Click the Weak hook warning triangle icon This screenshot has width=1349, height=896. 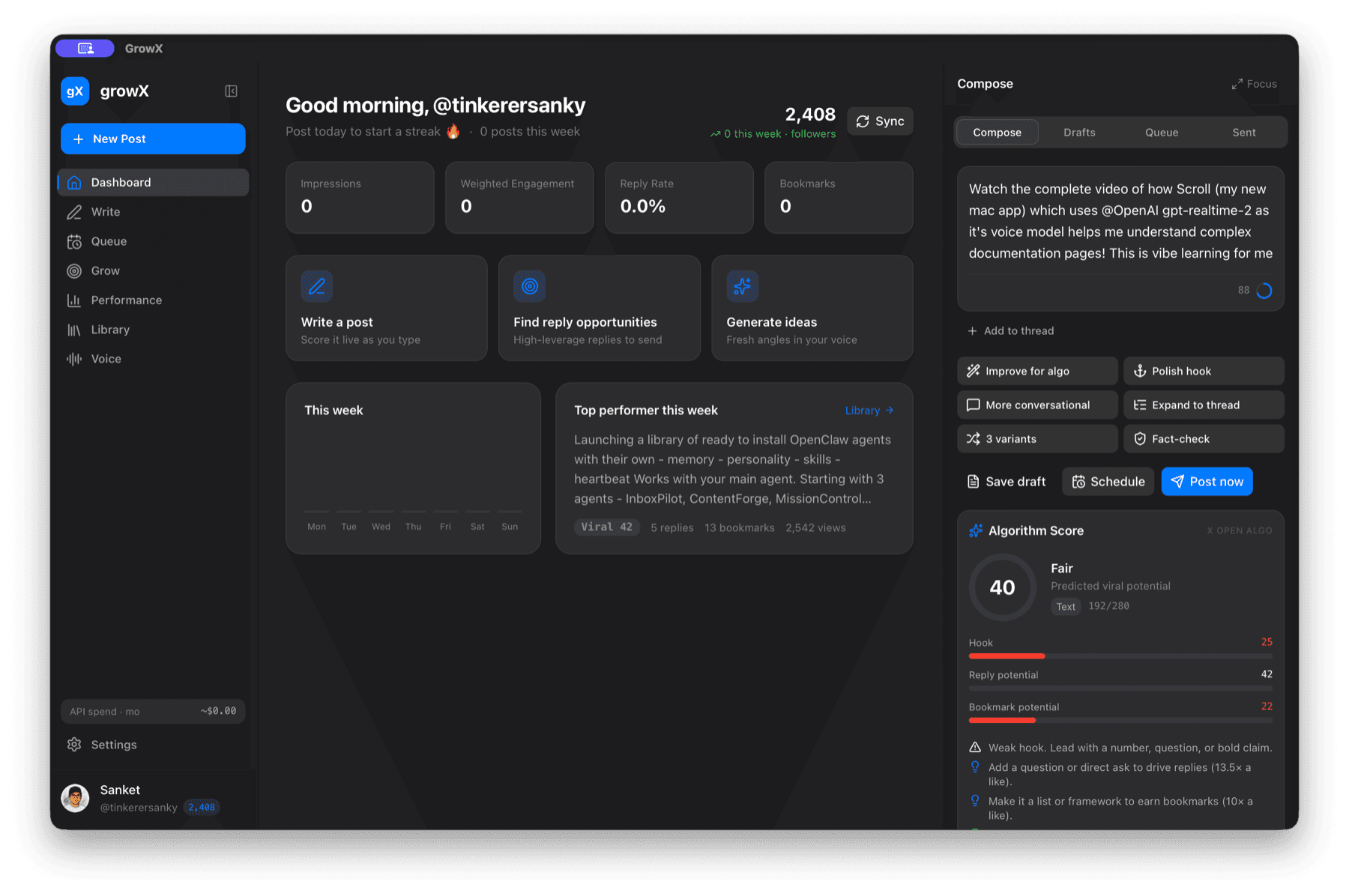[x=975, y=748]
